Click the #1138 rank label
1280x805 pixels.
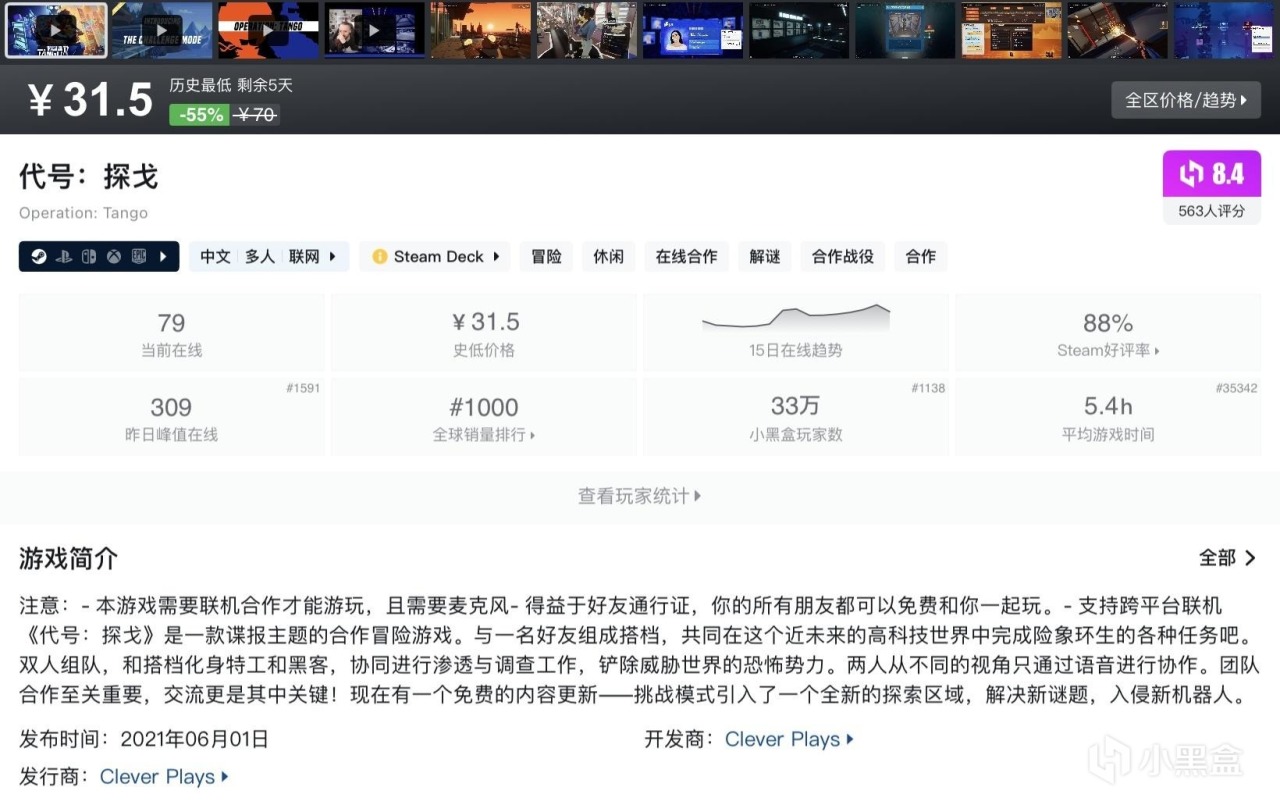[x=928, y=388]
